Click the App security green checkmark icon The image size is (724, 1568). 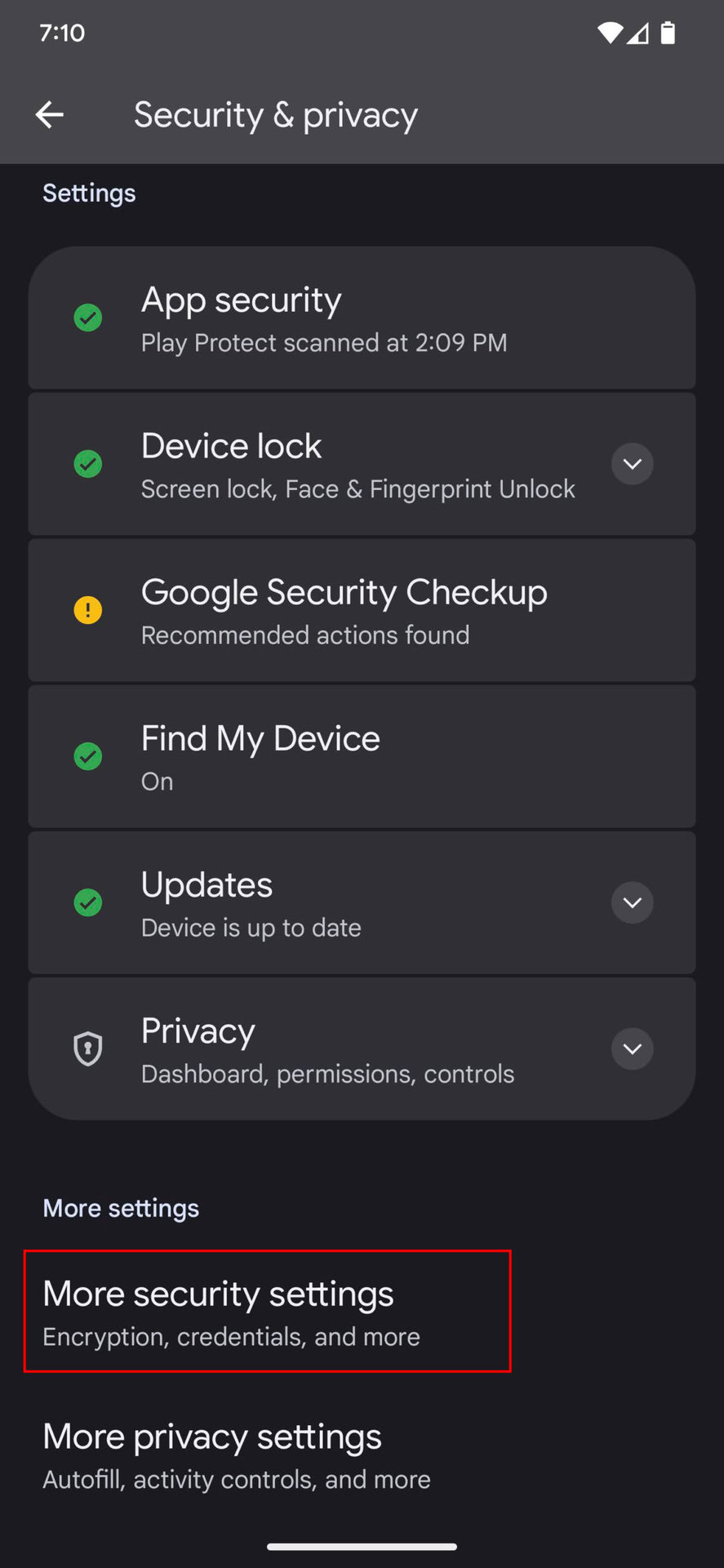pos(88,318)
